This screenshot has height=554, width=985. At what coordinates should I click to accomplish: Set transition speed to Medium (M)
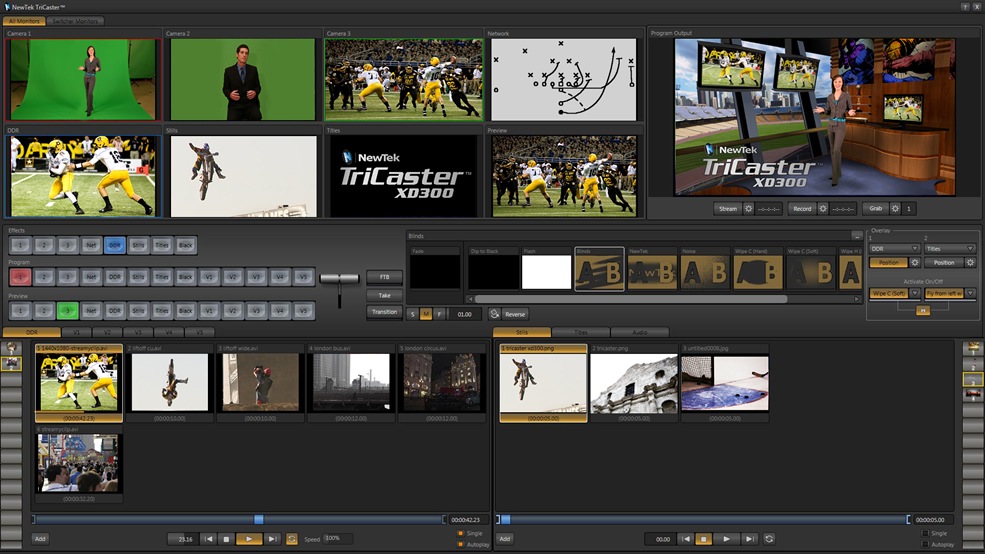pos(426,314)
